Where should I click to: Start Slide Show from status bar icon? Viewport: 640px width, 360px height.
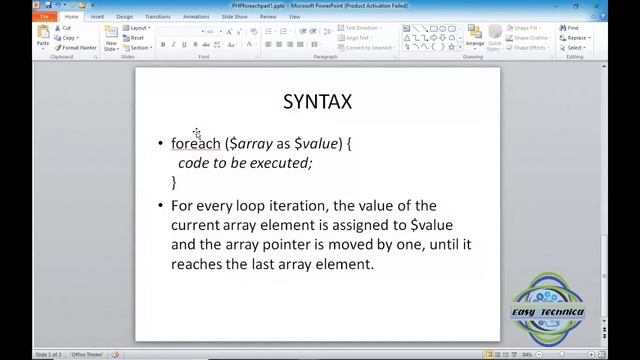(514, 355)
